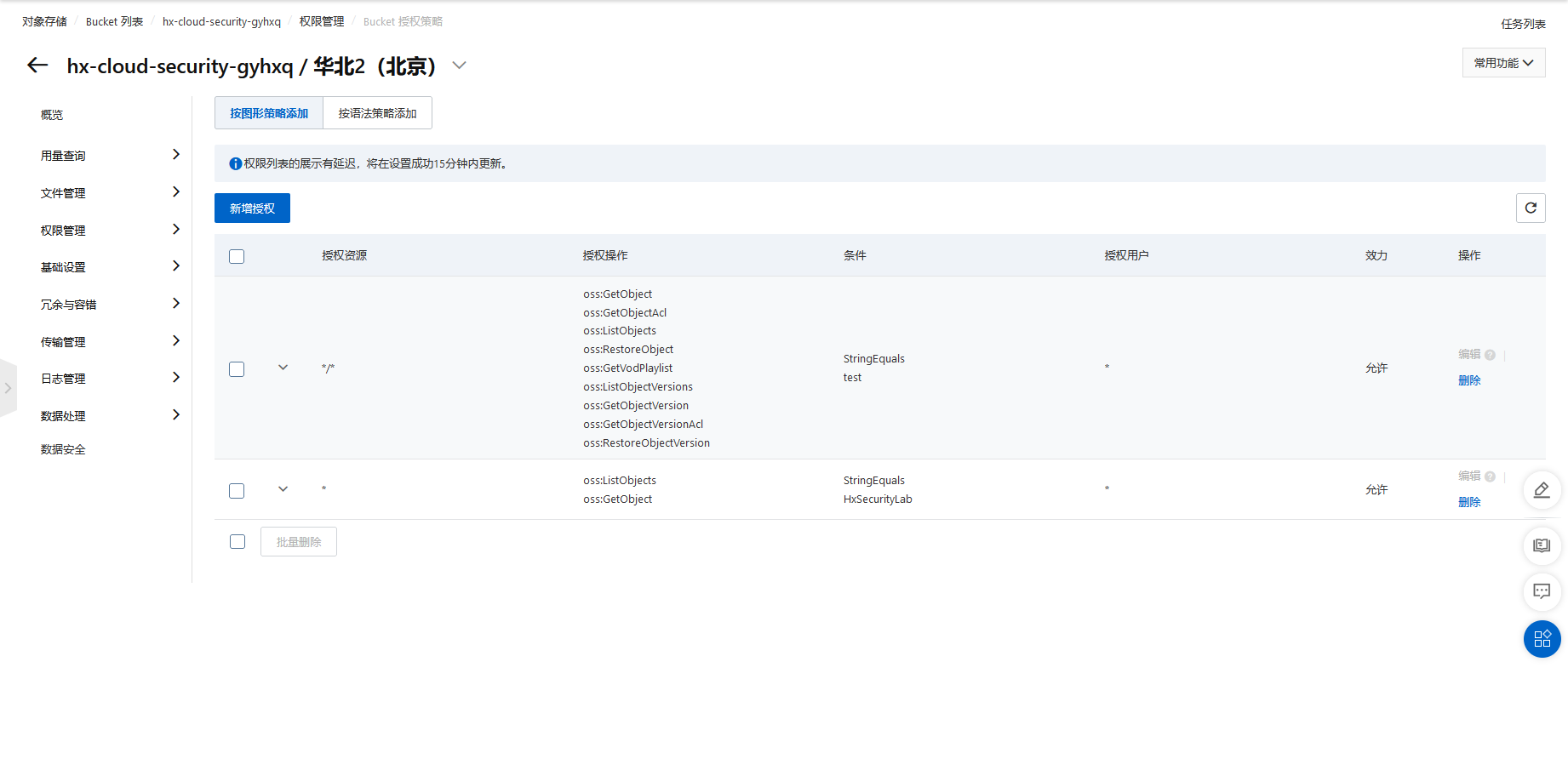The image size is (1568, 776).
Task: Click the 效力 column header
Action: [1376, 255]
